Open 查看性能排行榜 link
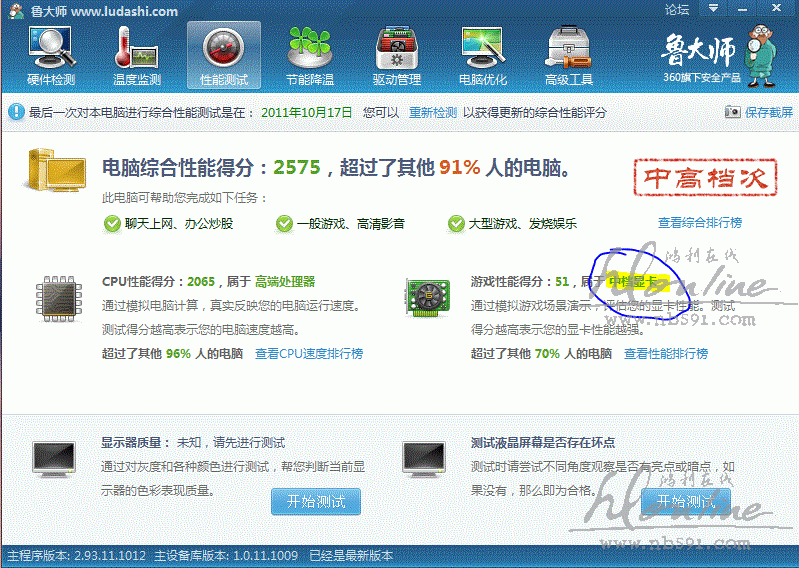This screenshot has height=568, width=799. pyautogui.click(x=666, y=354)
